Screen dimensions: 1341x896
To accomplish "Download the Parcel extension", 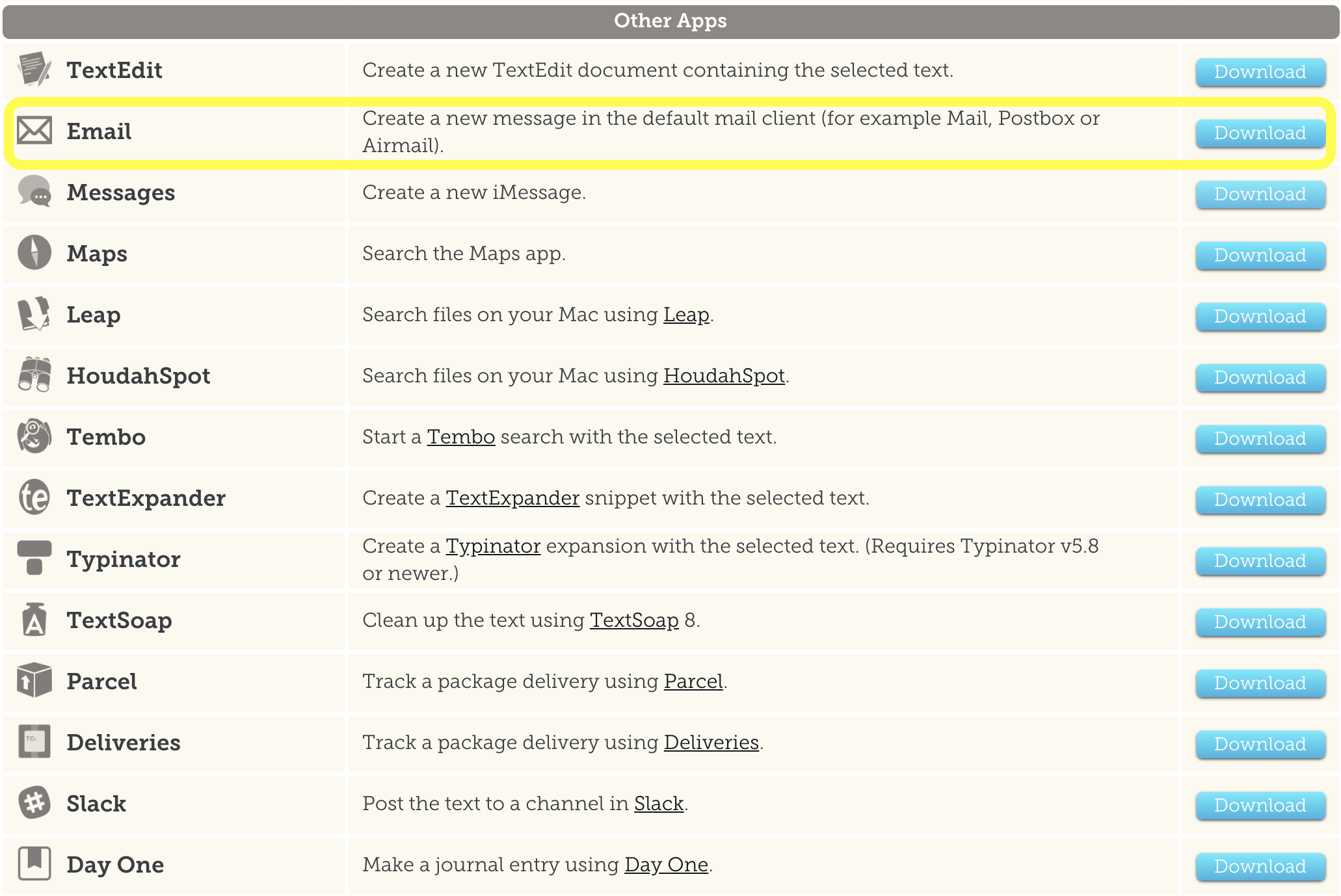I will [x=1260, y=683].
